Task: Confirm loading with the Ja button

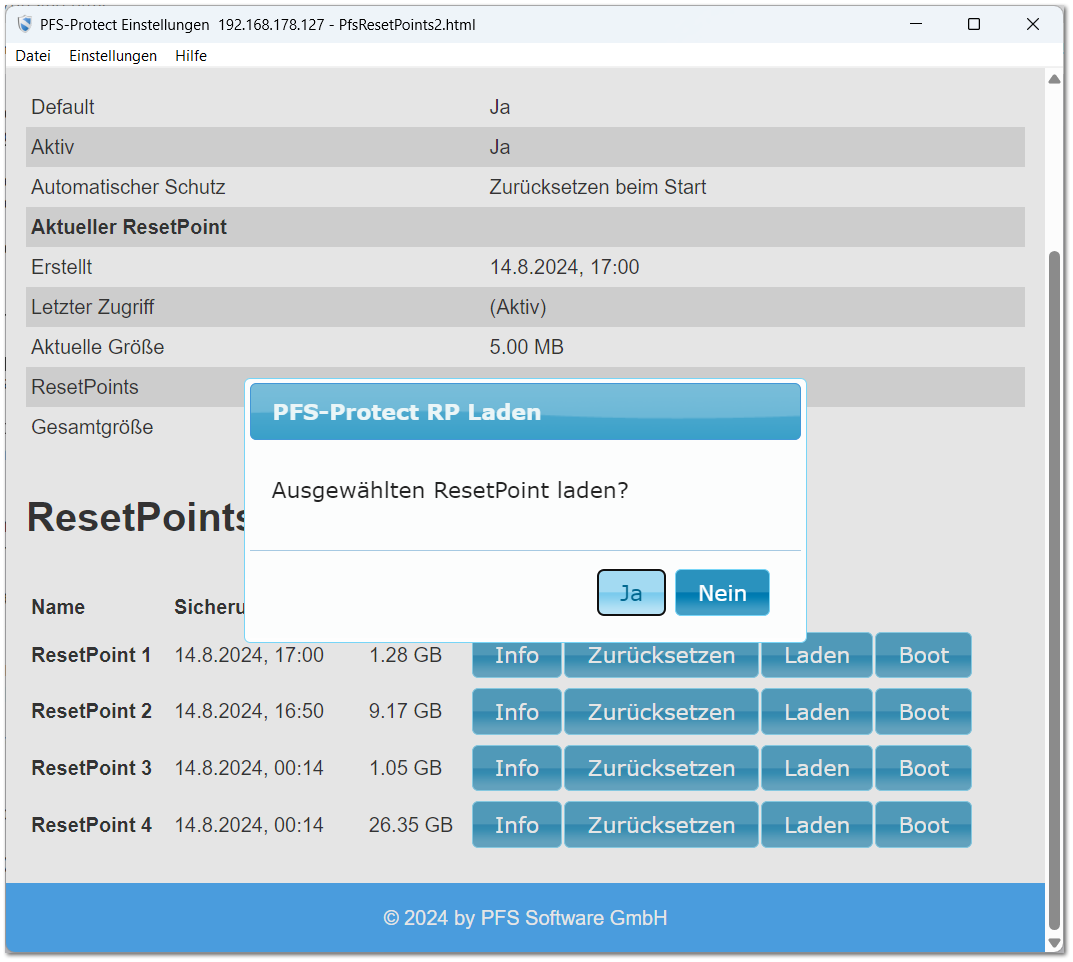Action: tap(631, 593)
